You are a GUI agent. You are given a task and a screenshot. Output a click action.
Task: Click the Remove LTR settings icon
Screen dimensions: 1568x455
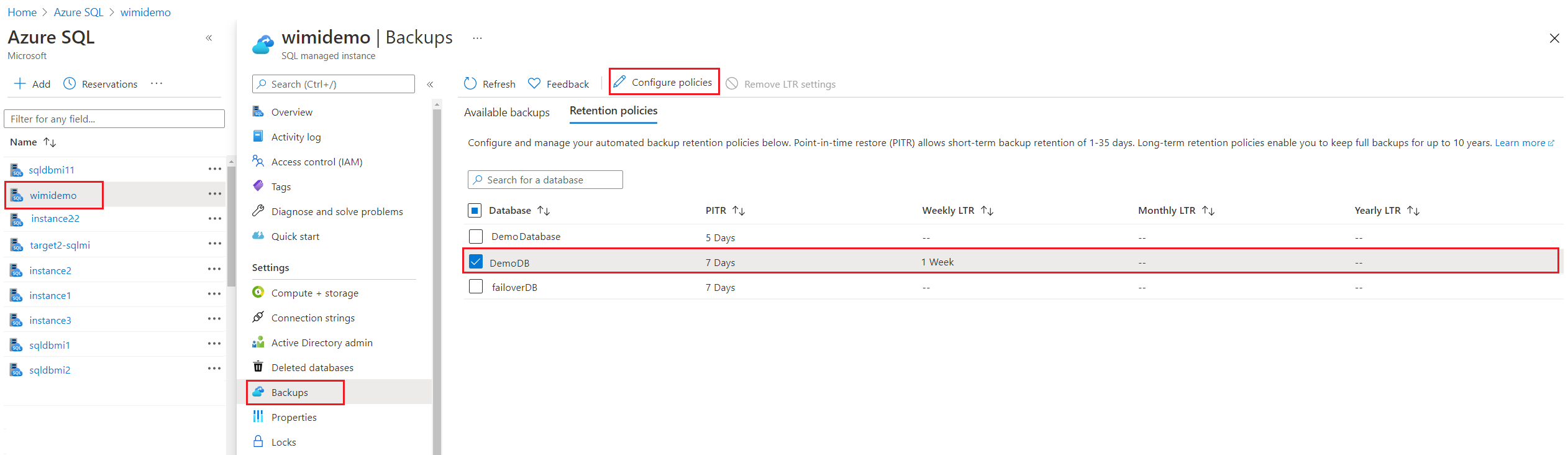coord(732,83)
